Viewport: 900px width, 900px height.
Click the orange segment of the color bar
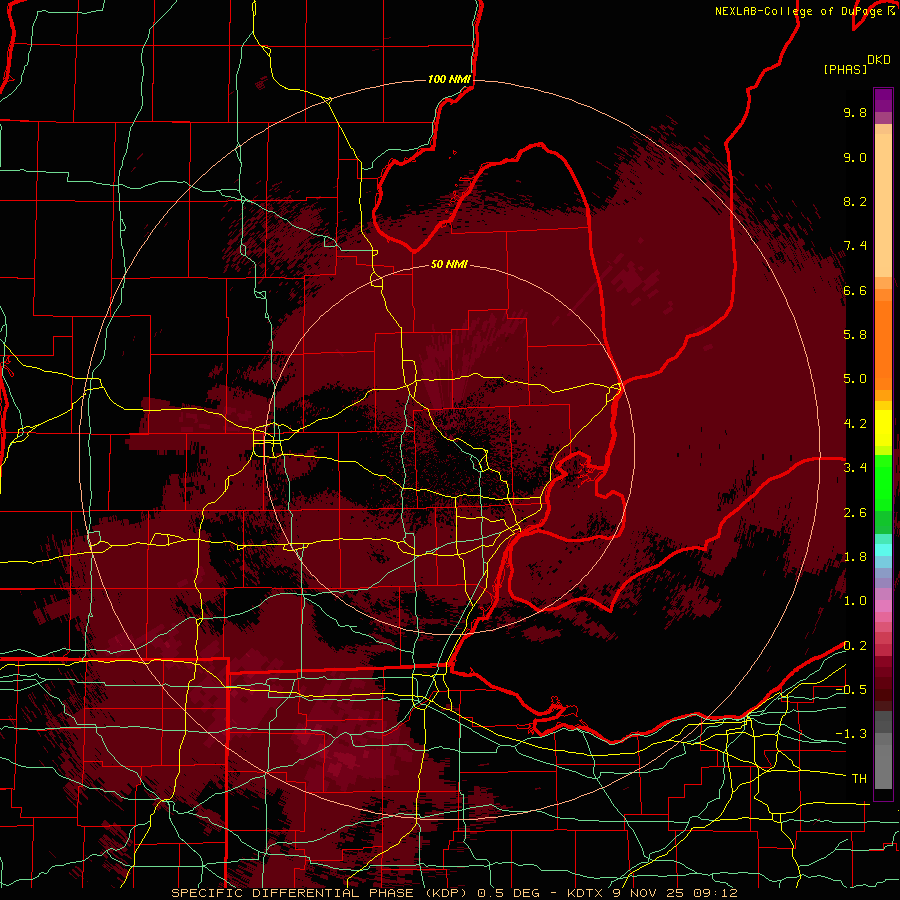click(883, 344)
